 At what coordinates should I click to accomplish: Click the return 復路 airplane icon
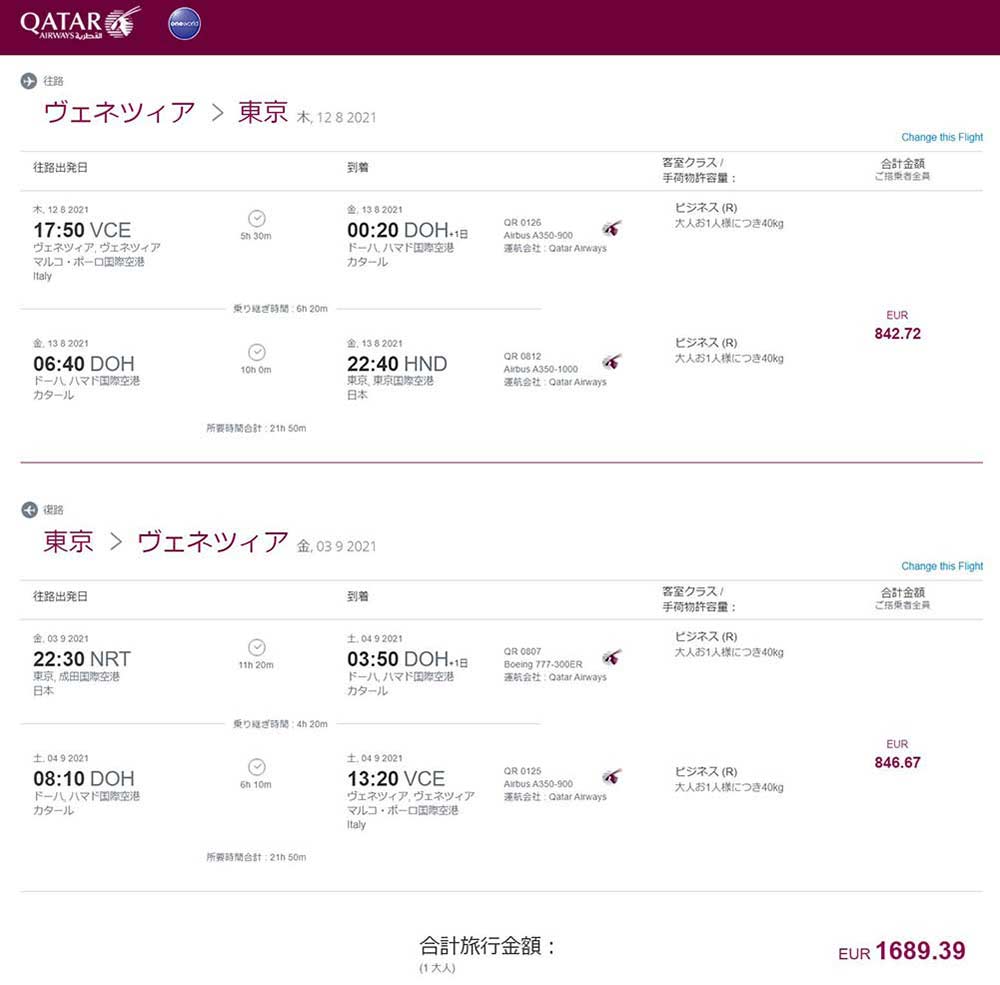(29, 510)
